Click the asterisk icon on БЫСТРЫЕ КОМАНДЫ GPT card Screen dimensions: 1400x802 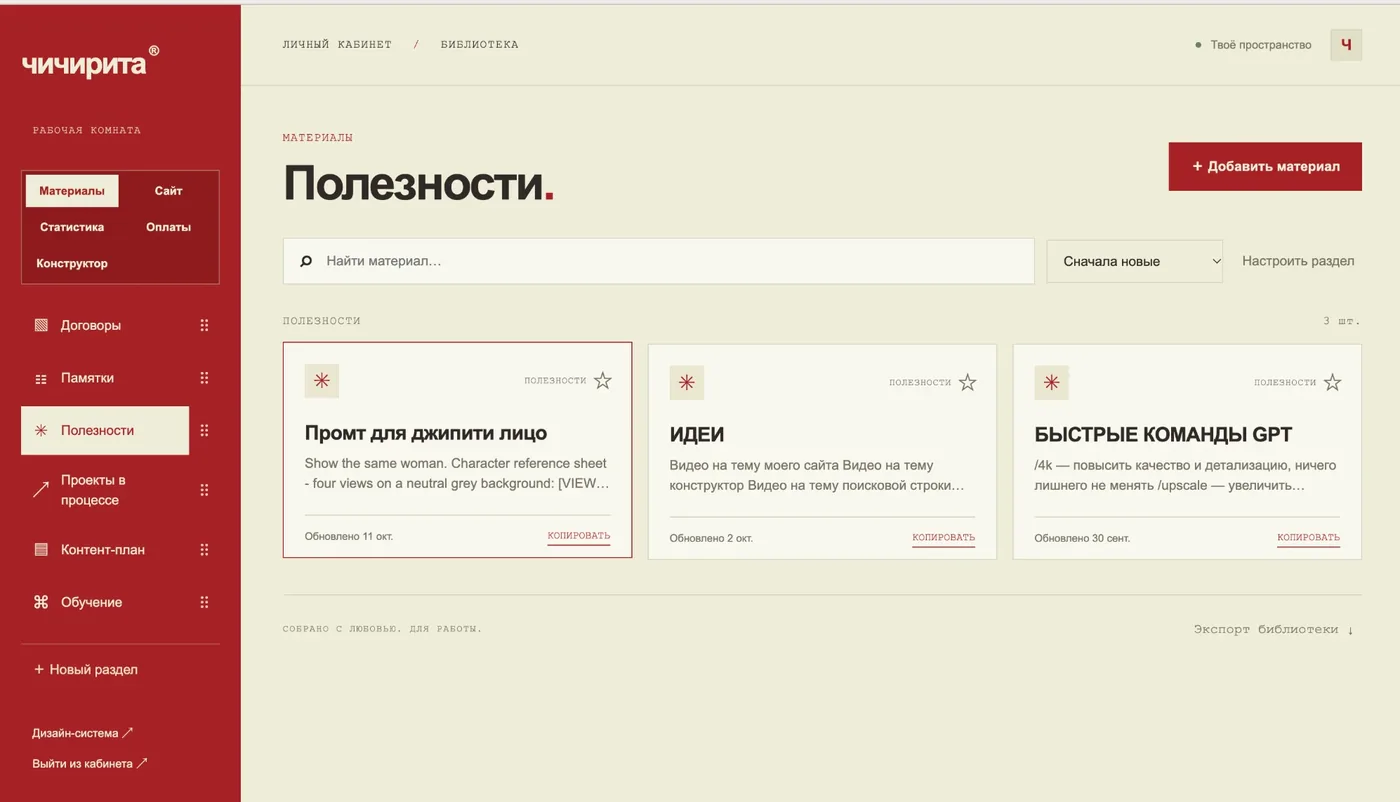pyautogui.click(x=1052, y=382)
